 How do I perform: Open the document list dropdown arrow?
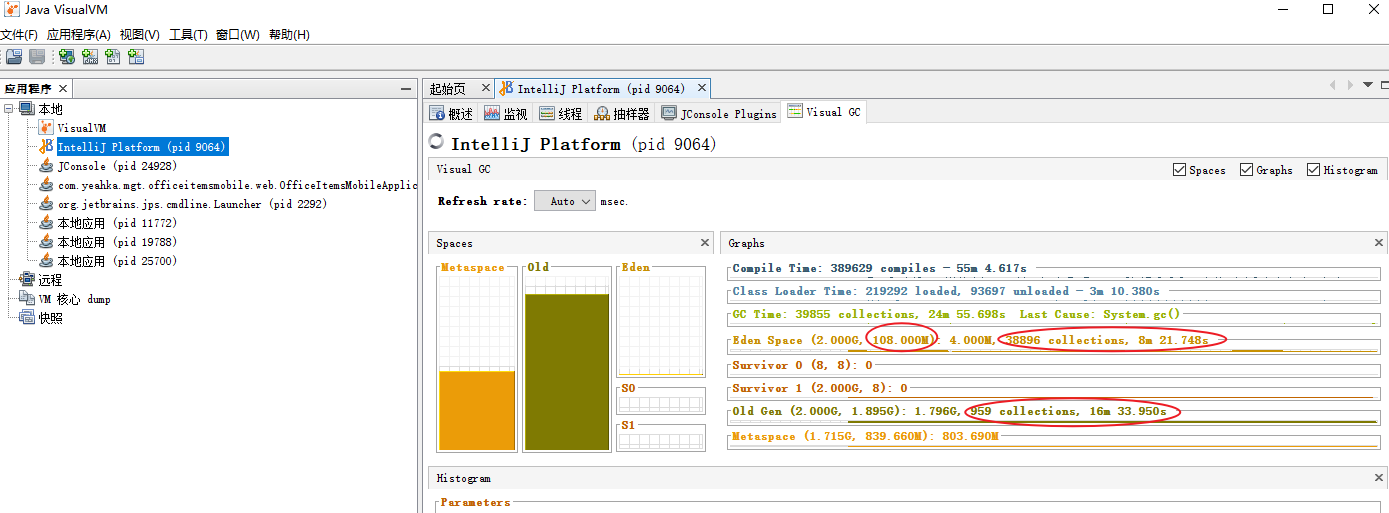tap(1368, 86)
